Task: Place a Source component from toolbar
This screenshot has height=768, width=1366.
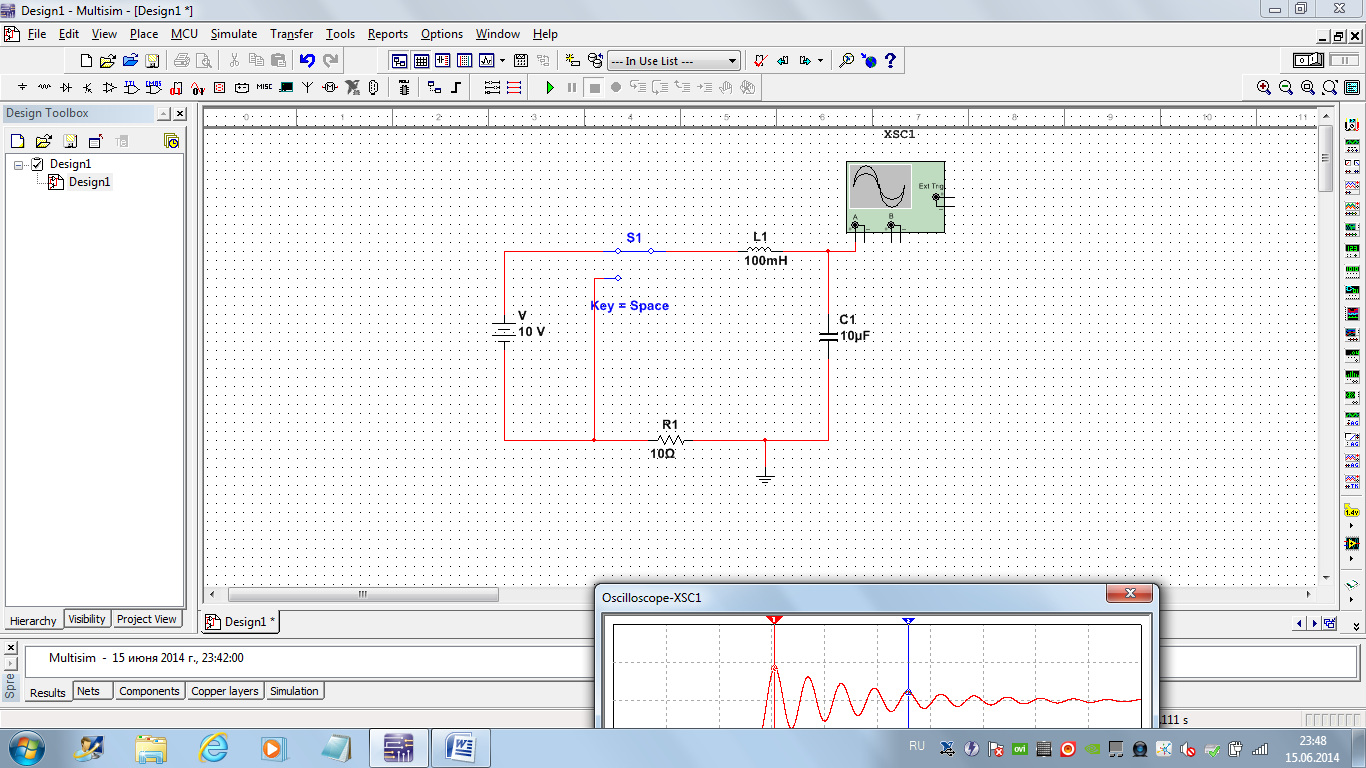Action: pyautogui.click(x=22, y=87)
